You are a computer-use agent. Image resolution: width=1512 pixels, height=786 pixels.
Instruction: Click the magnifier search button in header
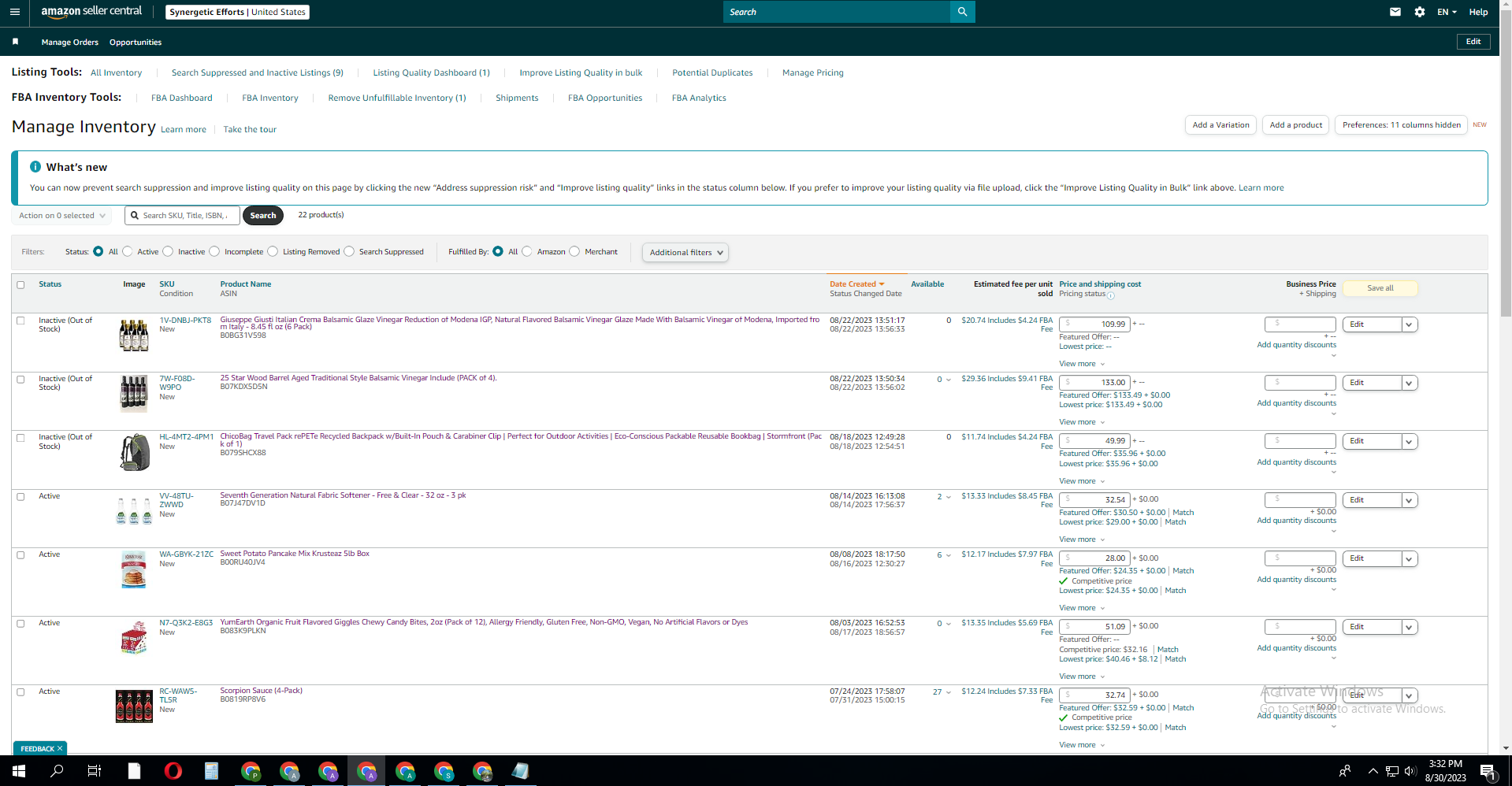962,12
